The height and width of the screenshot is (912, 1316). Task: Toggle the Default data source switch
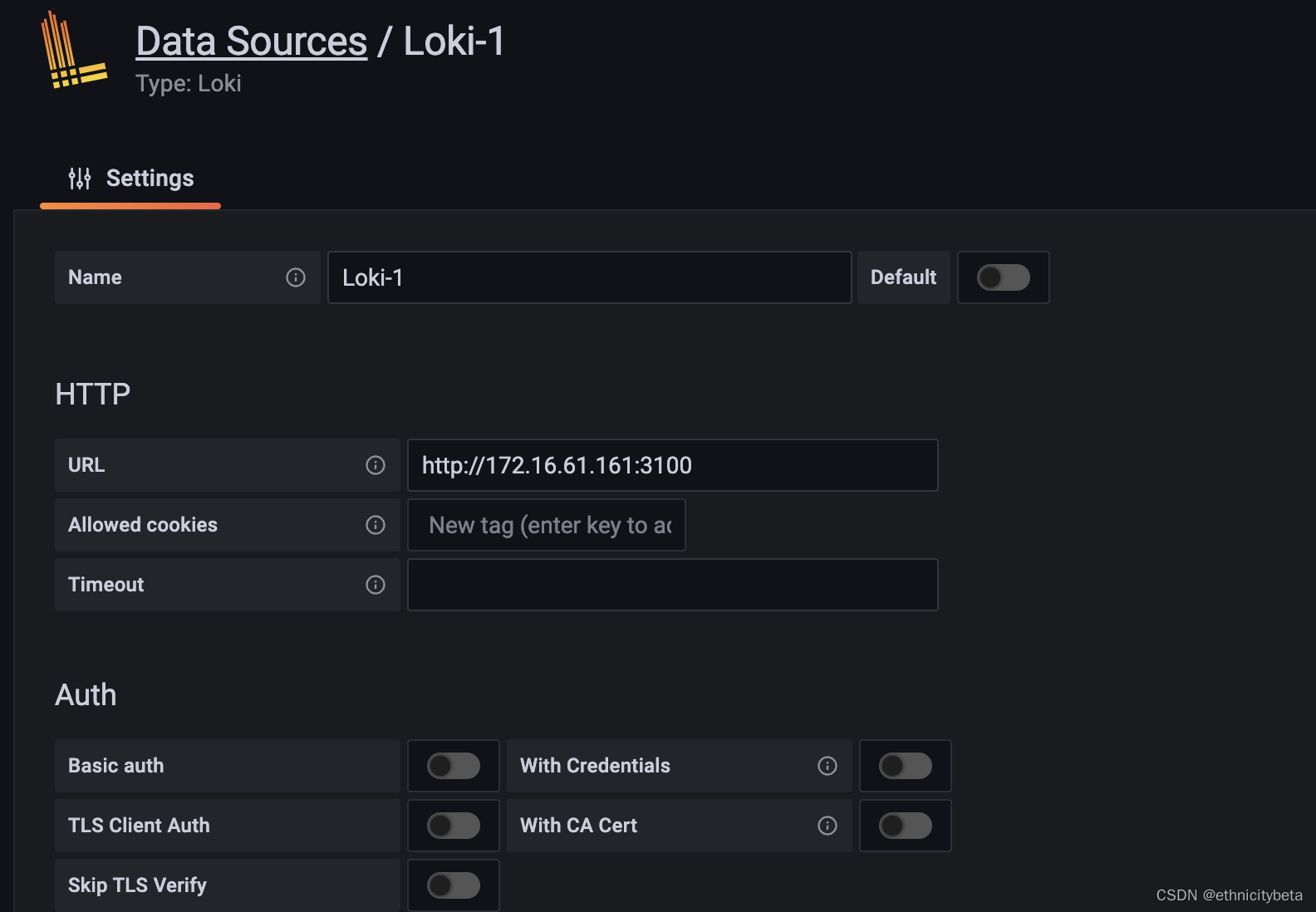click(x=1003, y=277)
